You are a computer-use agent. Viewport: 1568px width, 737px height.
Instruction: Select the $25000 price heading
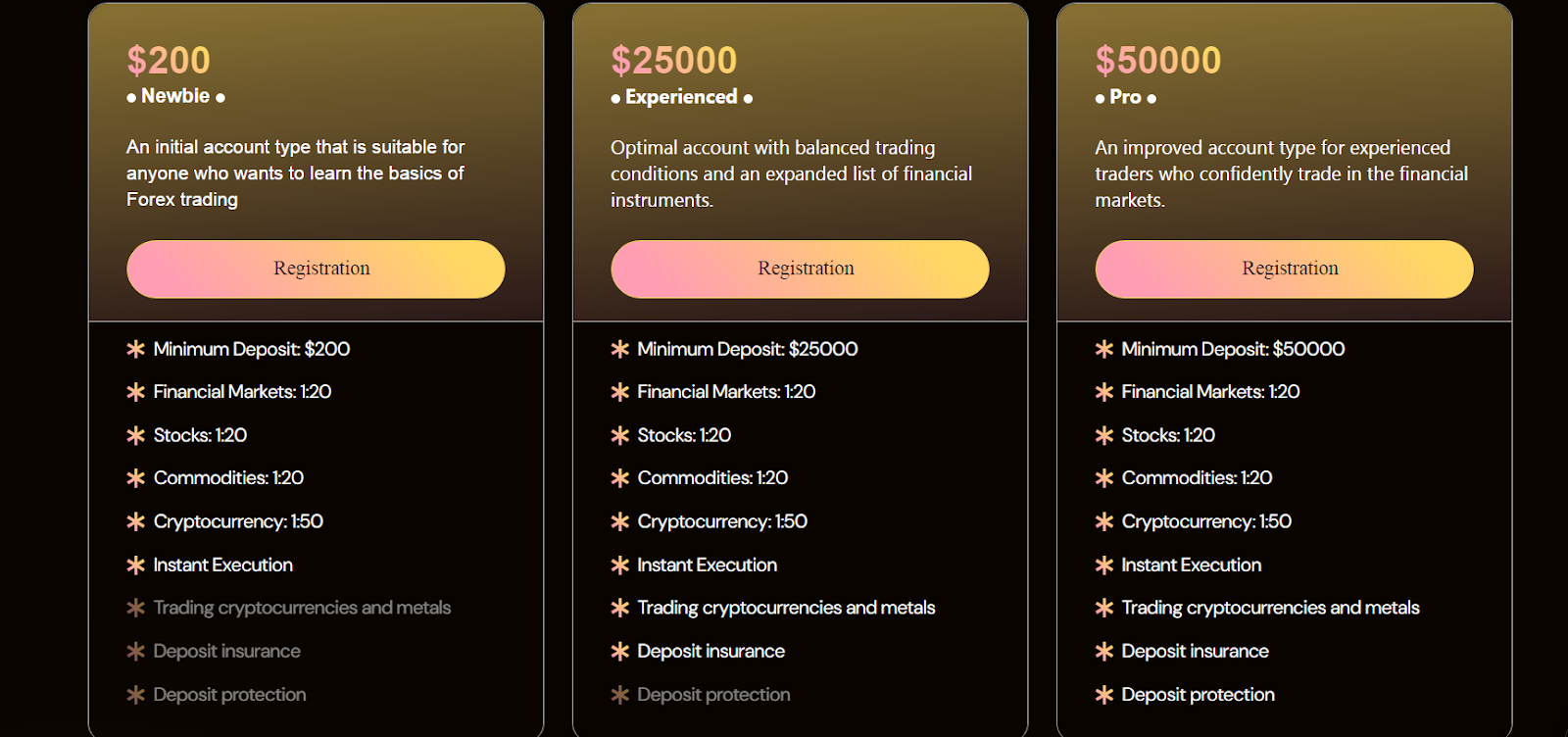[x=673, y=60]
